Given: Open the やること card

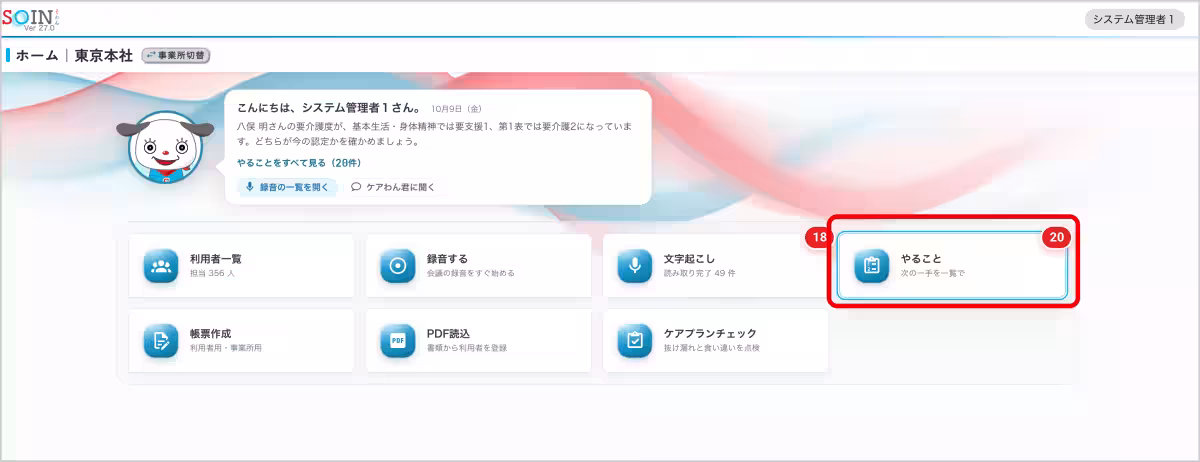Looking at the screenshot, I should click(952, 266).
